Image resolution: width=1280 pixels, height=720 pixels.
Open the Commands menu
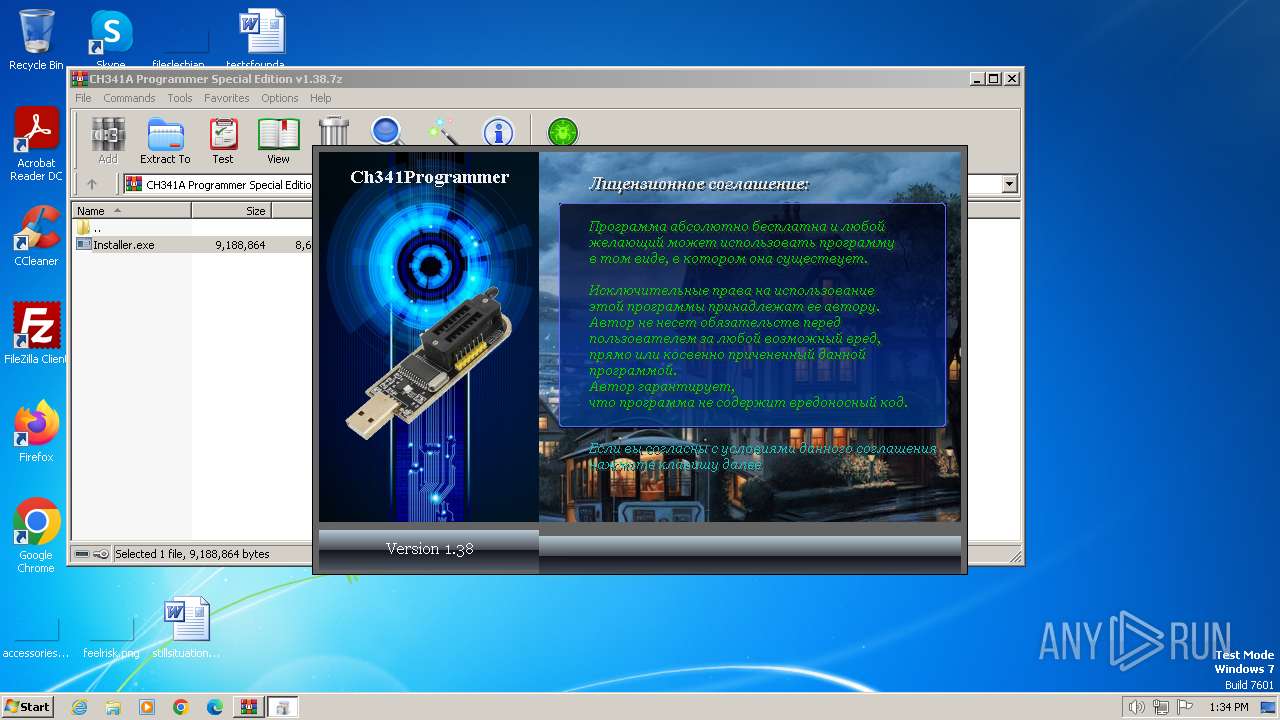(129, 98)
